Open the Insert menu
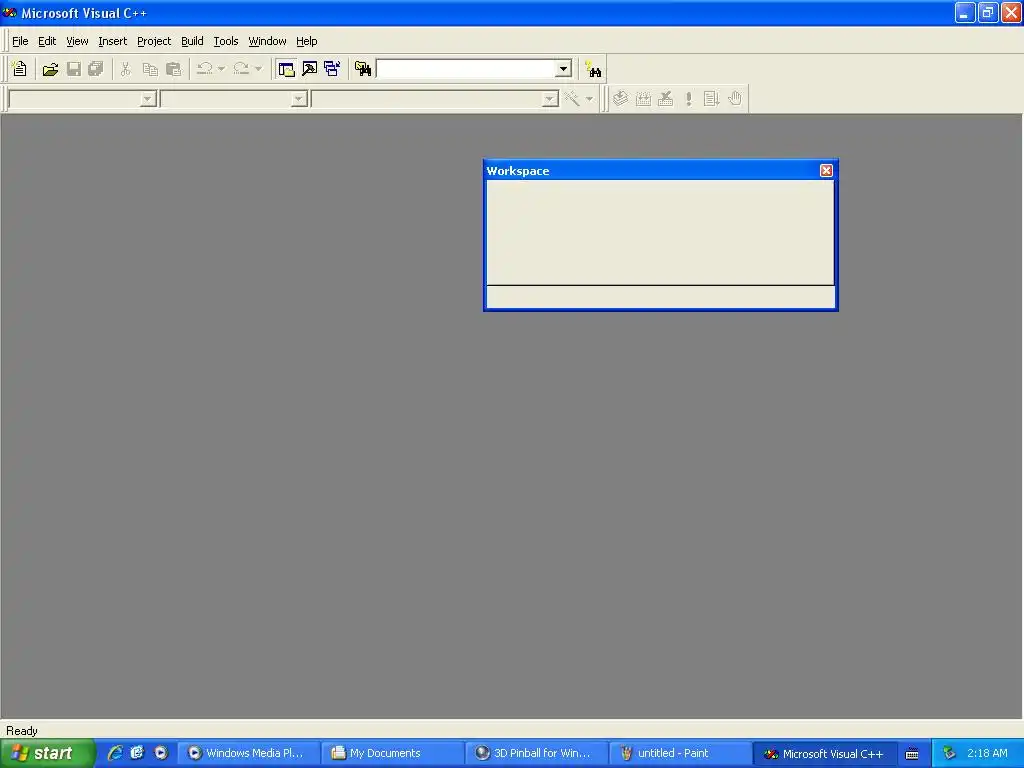 [112, 41]
